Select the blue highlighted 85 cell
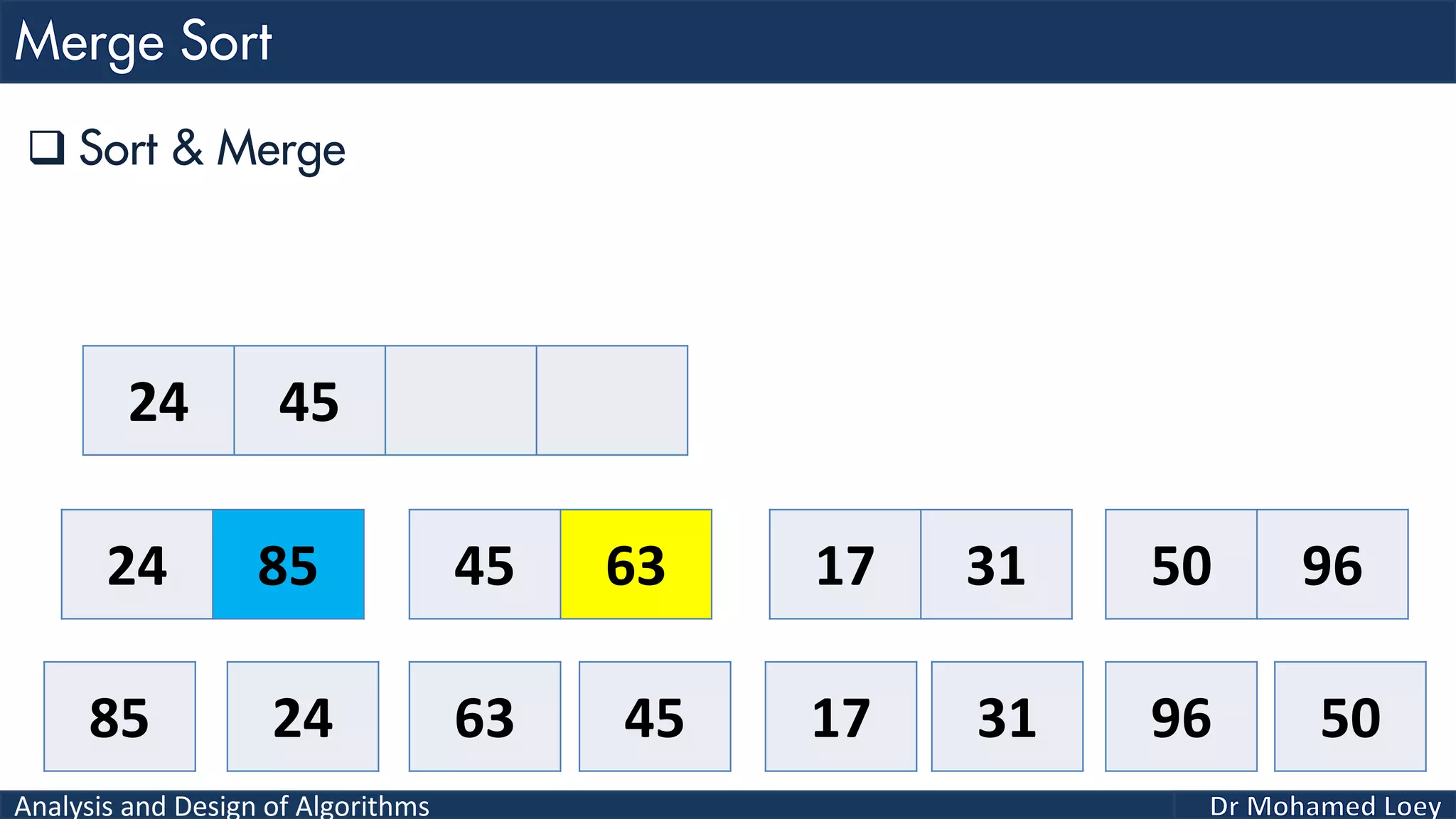 point(289,564)
